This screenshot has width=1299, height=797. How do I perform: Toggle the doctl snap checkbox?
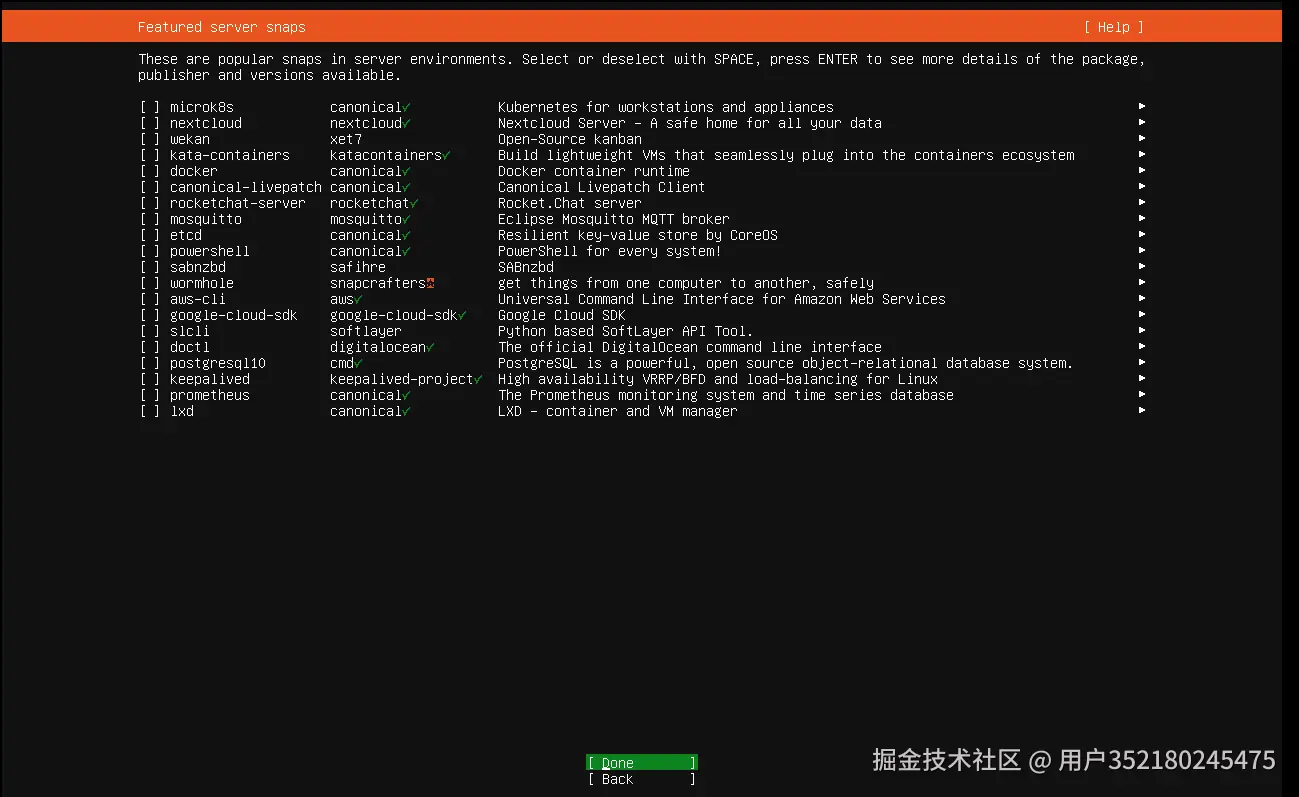(x=150, y=347)
